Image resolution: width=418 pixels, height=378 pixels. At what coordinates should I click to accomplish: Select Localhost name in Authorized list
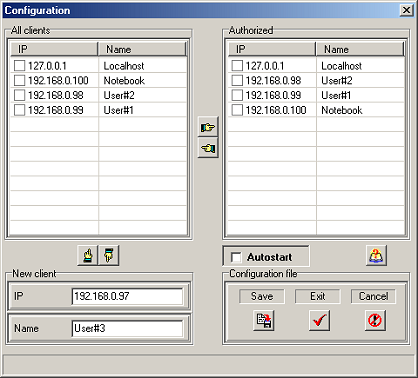tap(341, 66)
